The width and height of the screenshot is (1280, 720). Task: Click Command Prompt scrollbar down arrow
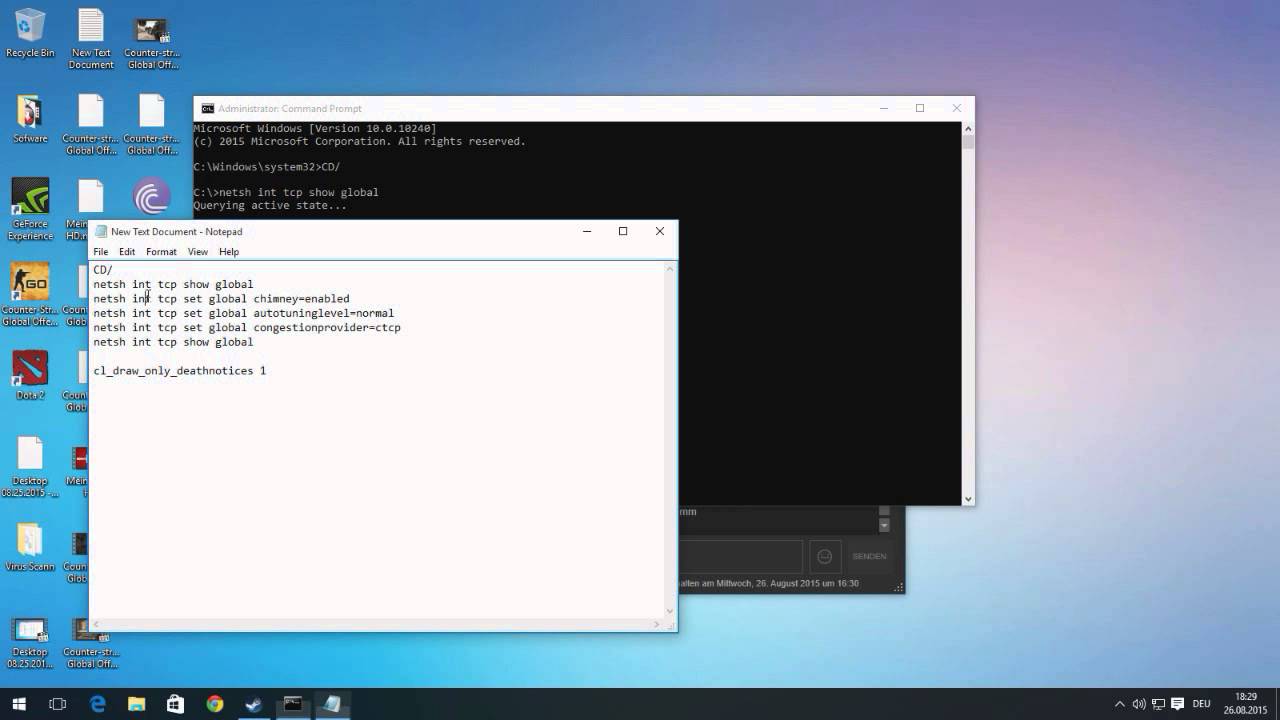click(968, 499)
